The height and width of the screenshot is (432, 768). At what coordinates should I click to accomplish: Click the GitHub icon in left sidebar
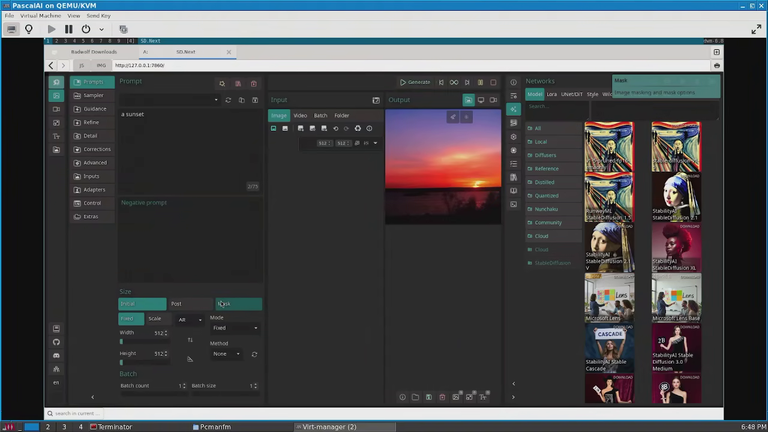click(x=56, y=342)
